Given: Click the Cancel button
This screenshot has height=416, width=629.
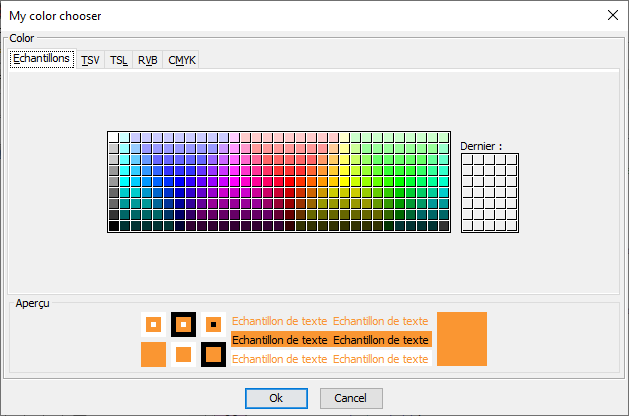Looking at the screenshot, I should (351, 398).
